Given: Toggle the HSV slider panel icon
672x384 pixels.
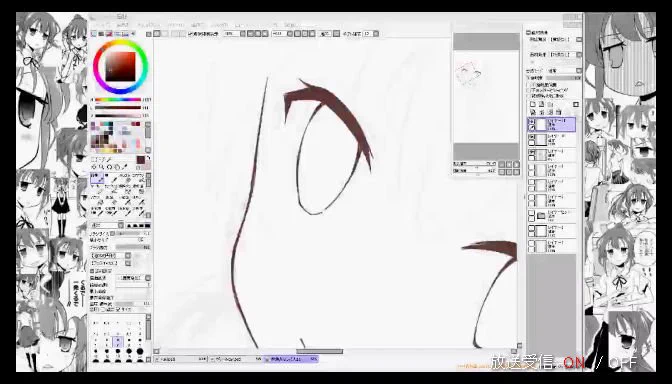Looking at the screenshot, I should [108, 34].
